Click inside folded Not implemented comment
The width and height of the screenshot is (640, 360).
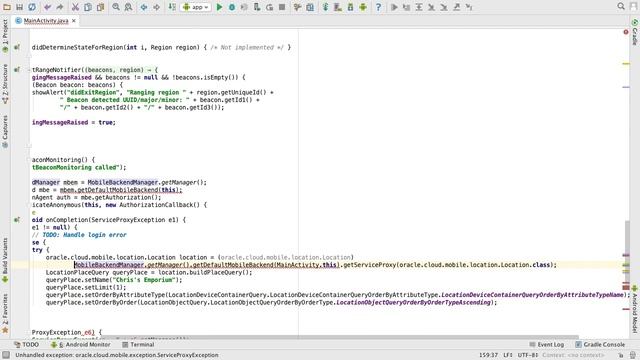[x=247, y=47]
